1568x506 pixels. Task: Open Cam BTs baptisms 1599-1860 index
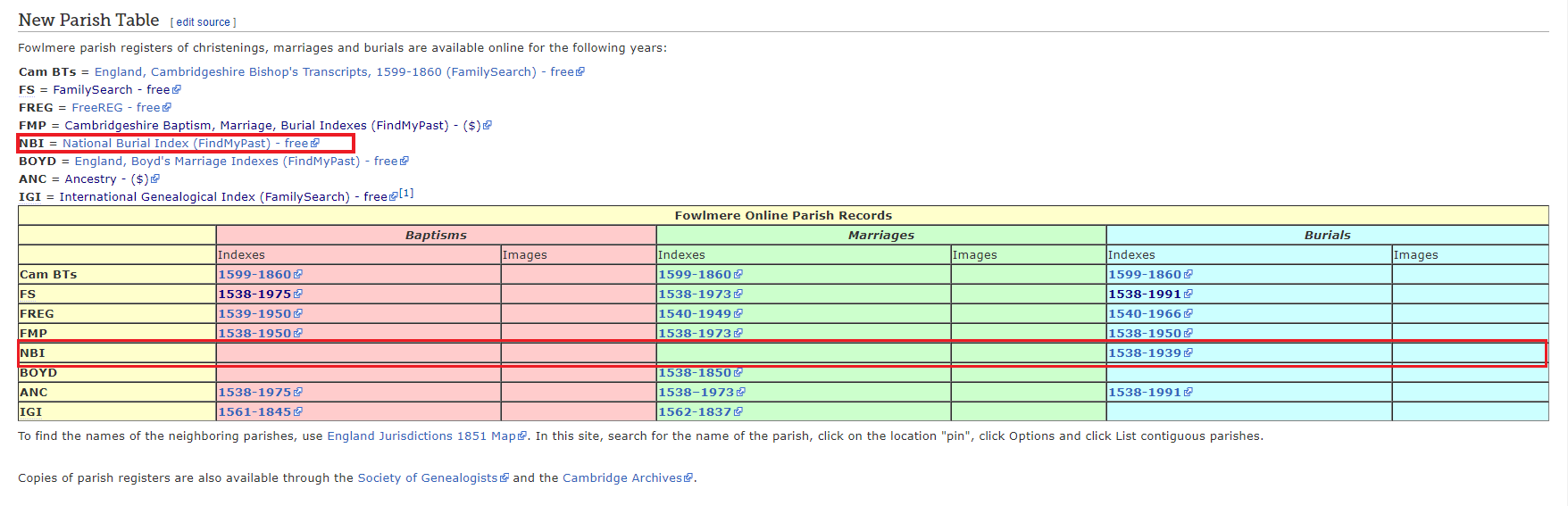[x=254, y=275]
